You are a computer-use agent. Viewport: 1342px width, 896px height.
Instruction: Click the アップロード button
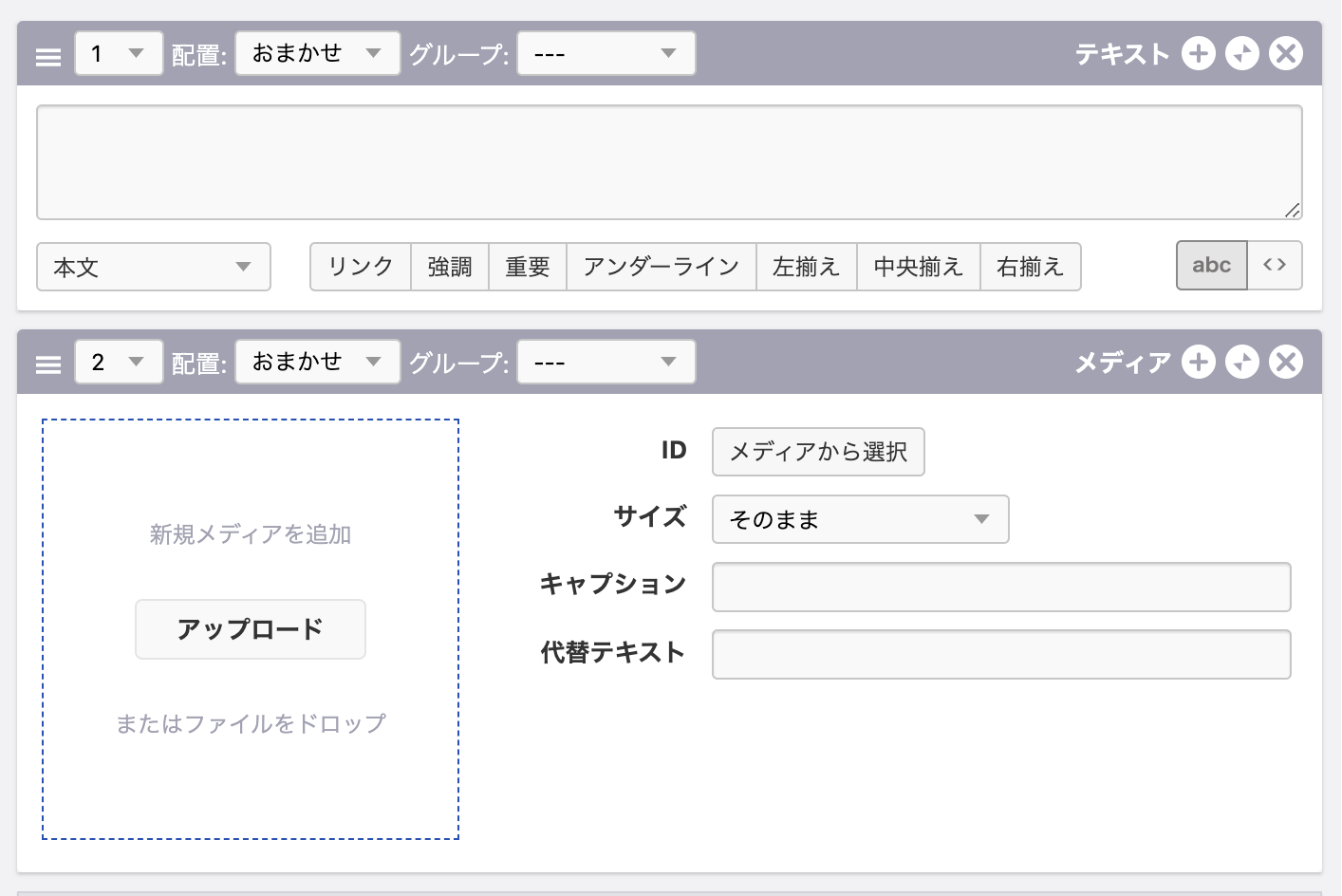pos(251,629)
